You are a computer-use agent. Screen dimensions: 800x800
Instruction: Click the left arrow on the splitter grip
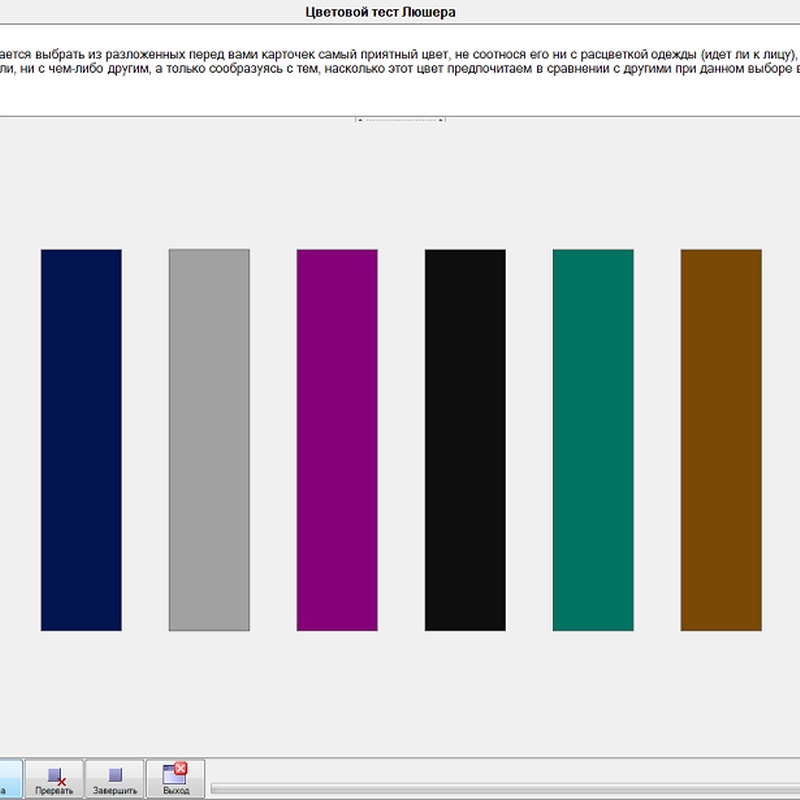358,119
